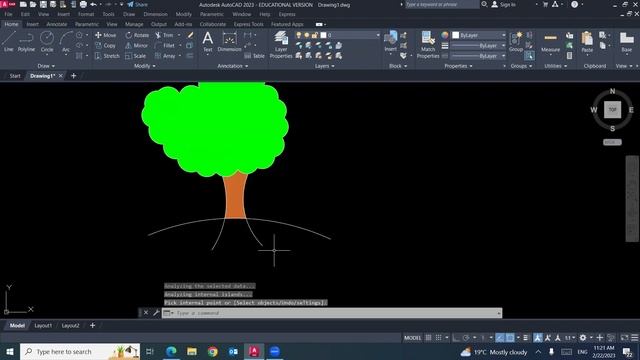Viewport: 640px width, 360px height.
Task: Toggle annotation visibility in status bar
Action: (x=538, y=338)
